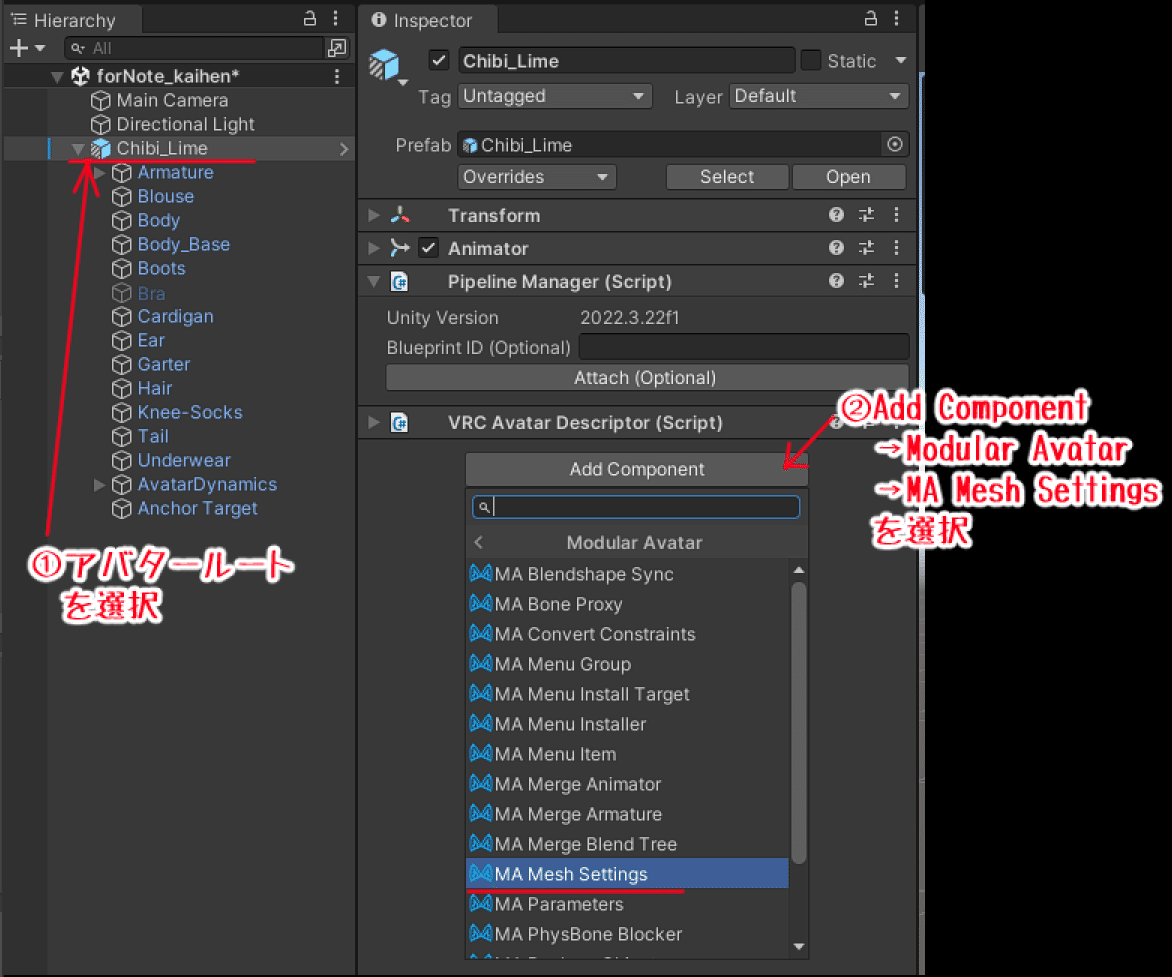Click the Animator preset settings icon
Image resolution: width=1172 pixels, height=977 pixels.
tap(866, 248)
